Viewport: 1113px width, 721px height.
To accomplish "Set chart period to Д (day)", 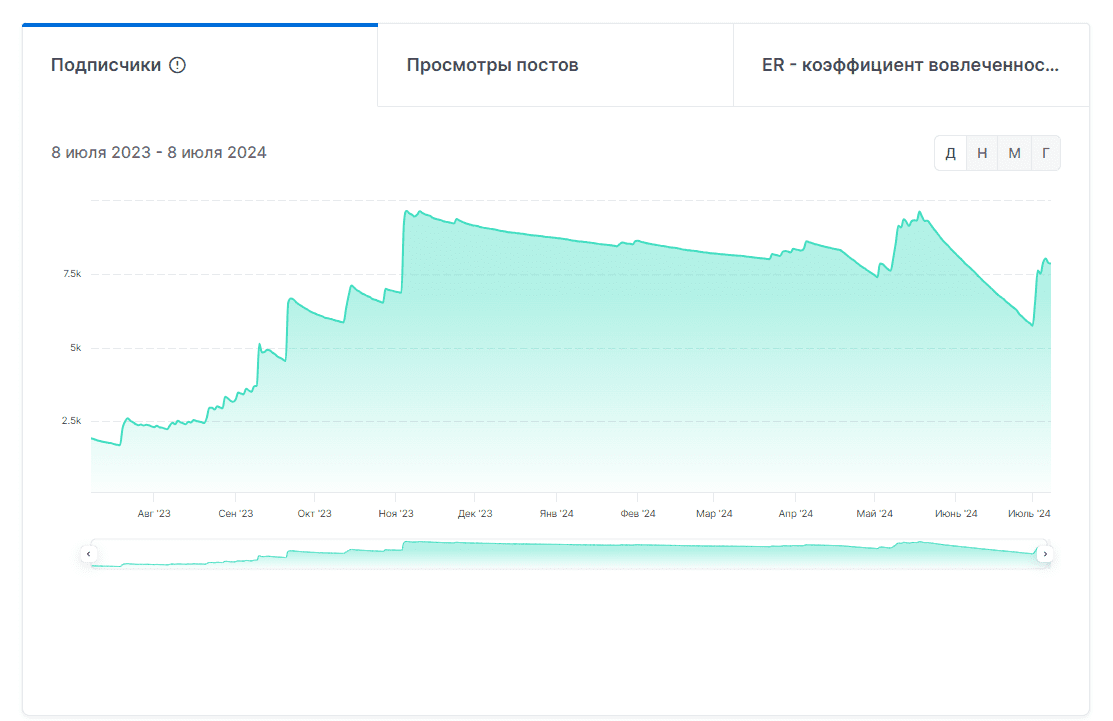I will point(950,153).
